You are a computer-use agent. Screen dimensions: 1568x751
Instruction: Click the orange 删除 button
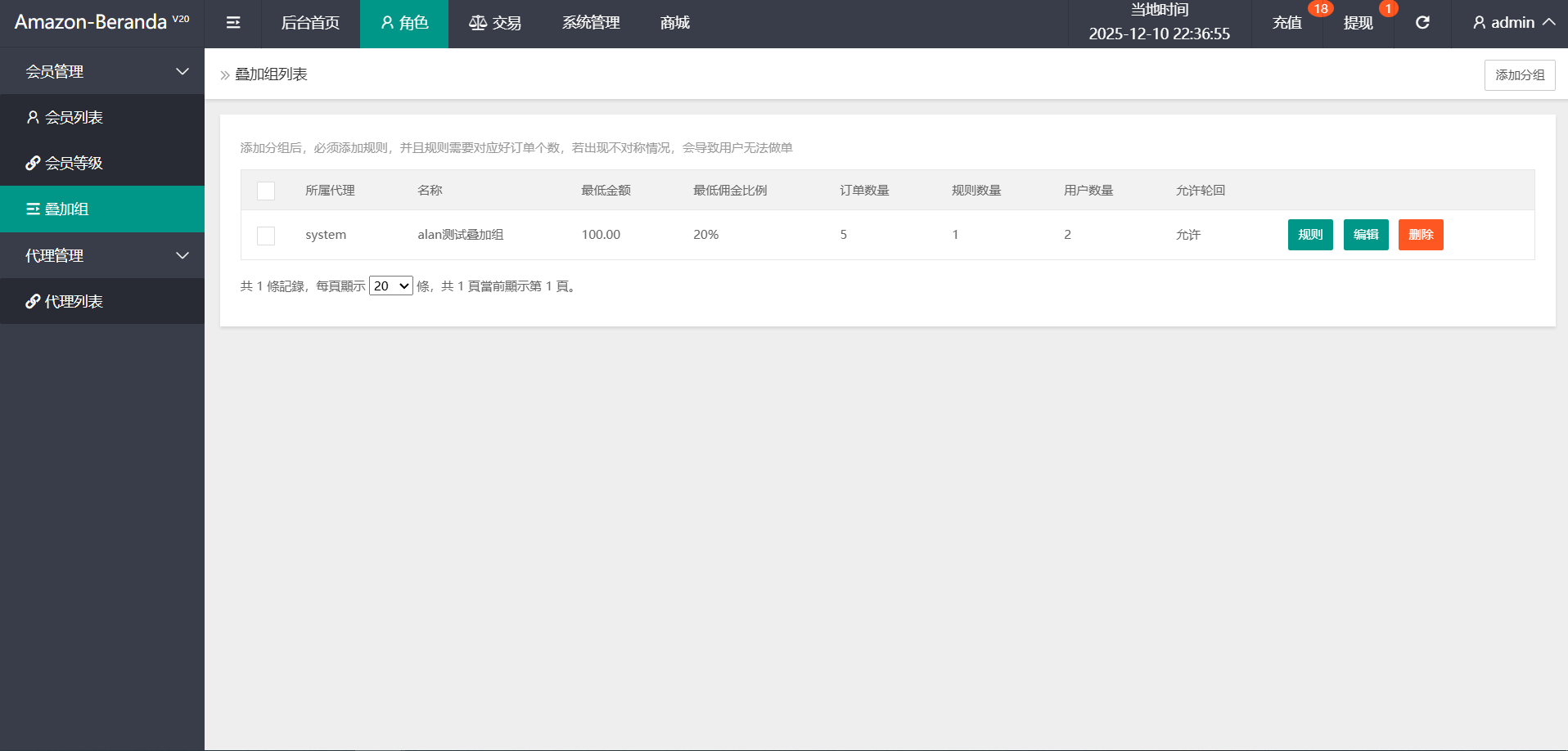[x=1421, y=235]
